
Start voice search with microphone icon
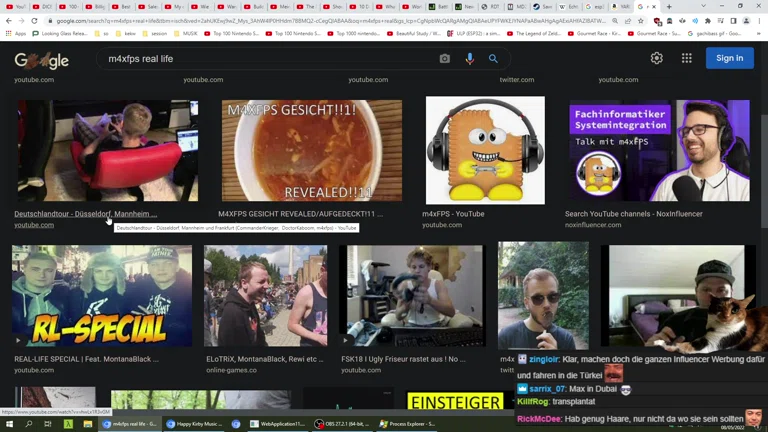click(469, 59)
